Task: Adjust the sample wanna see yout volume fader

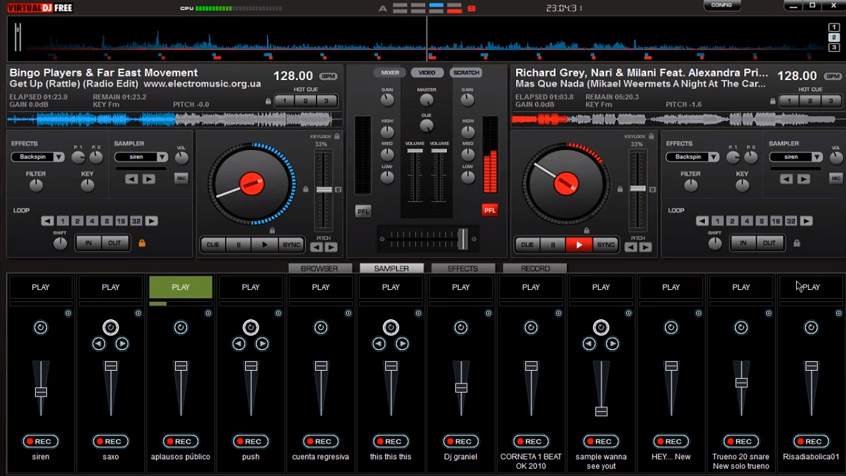Action: point(602,412)
